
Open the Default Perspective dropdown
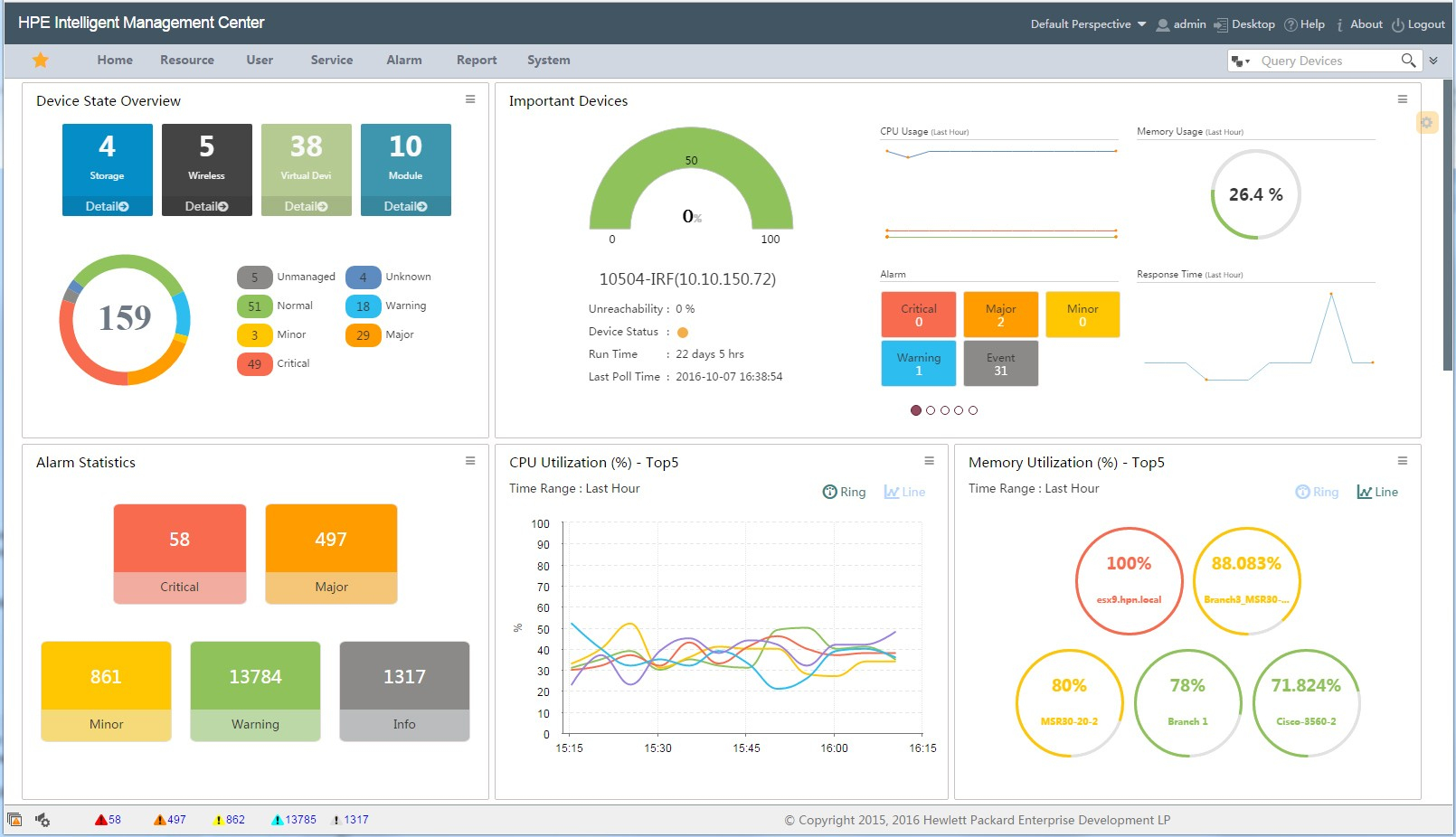[1085, 24]
